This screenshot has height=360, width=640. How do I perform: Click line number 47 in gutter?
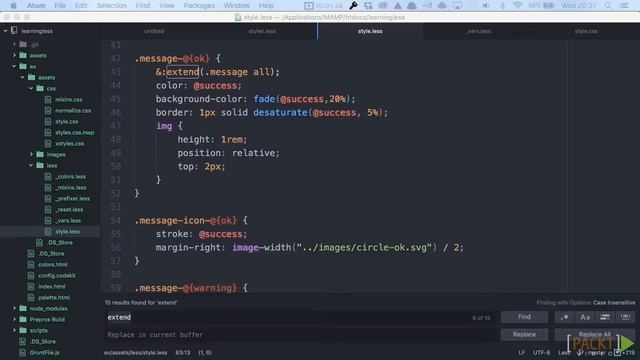[x=116, y=126]
